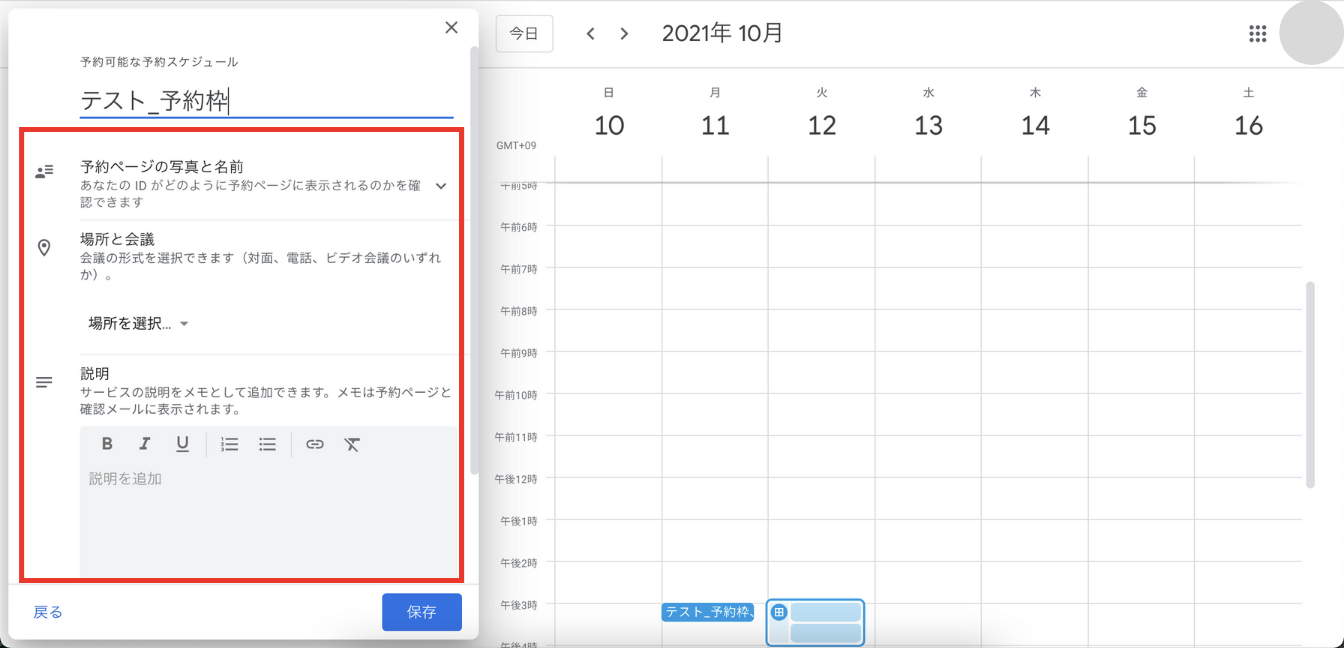Go to previous week arrow
Viewport: 1344px width, 648px height.
point(591,34)
